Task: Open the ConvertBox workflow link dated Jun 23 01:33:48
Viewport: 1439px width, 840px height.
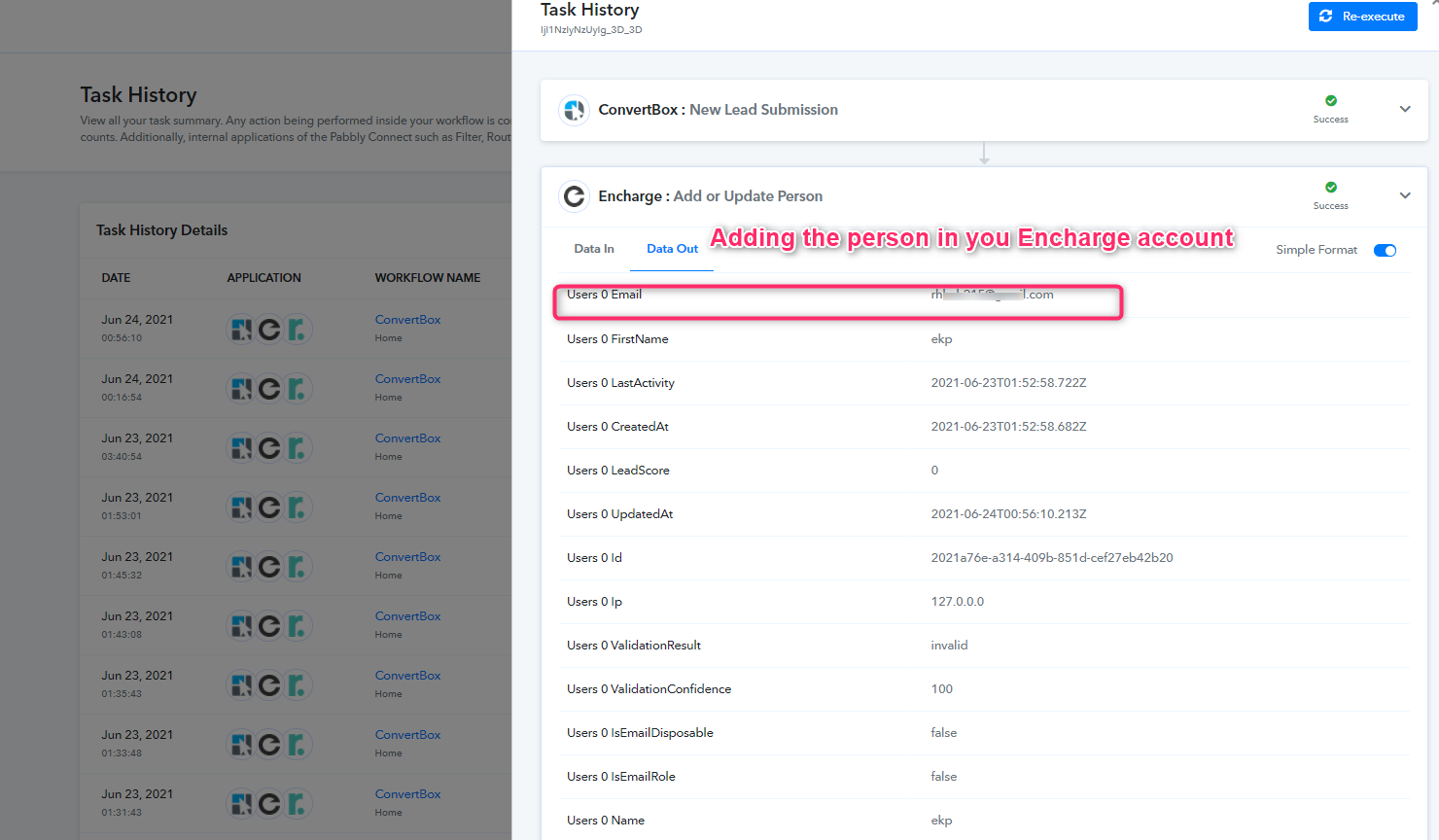Action: coord(408,735)
